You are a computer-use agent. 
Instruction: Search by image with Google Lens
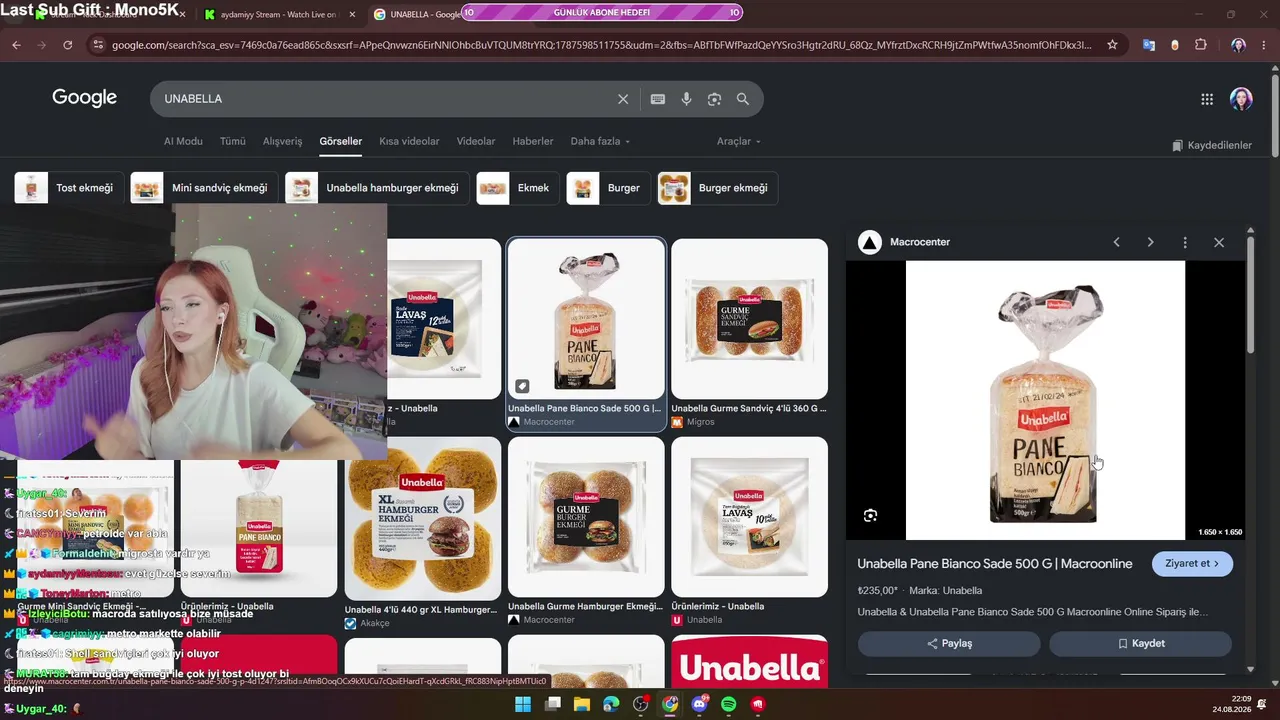[x=714, y=99]
